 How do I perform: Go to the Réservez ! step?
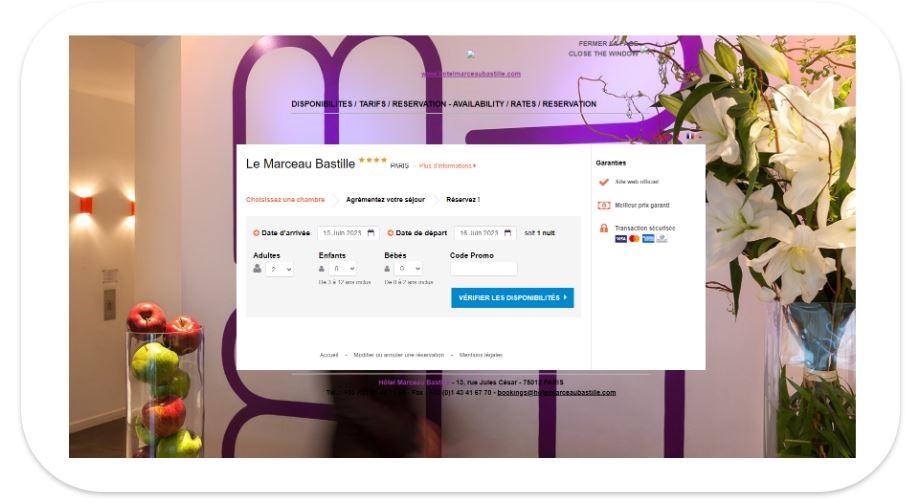(x=463, y=199)
